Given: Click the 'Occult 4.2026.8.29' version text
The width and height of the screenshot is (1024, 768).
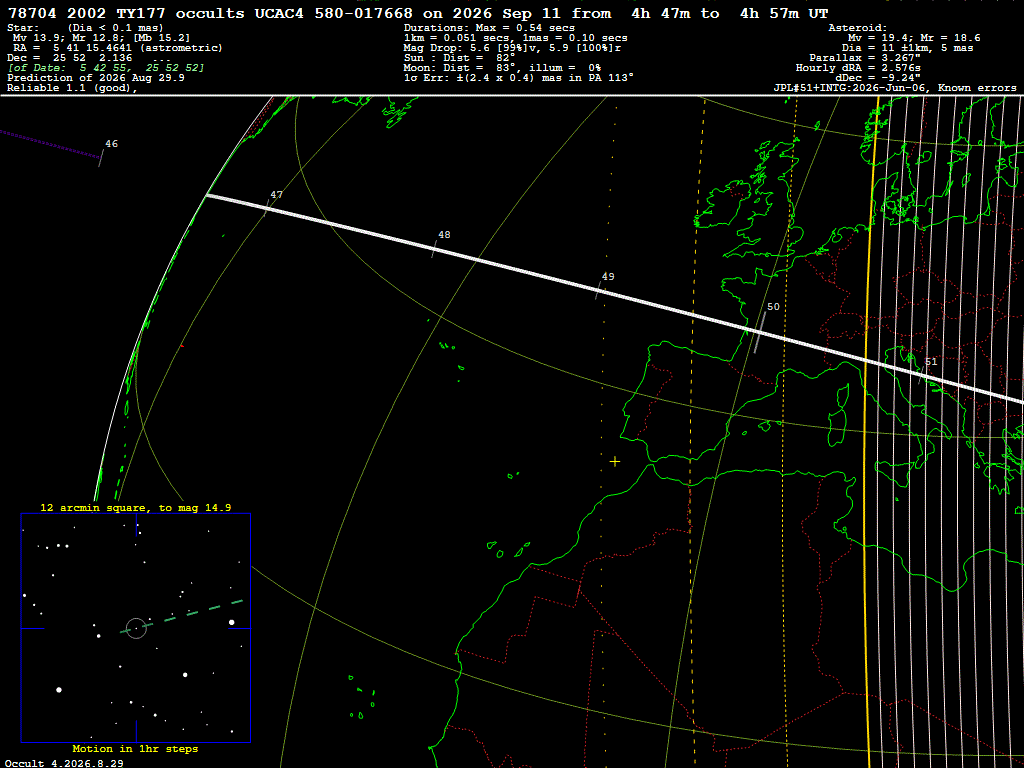Looking at the screenshot, I should 64,763.
